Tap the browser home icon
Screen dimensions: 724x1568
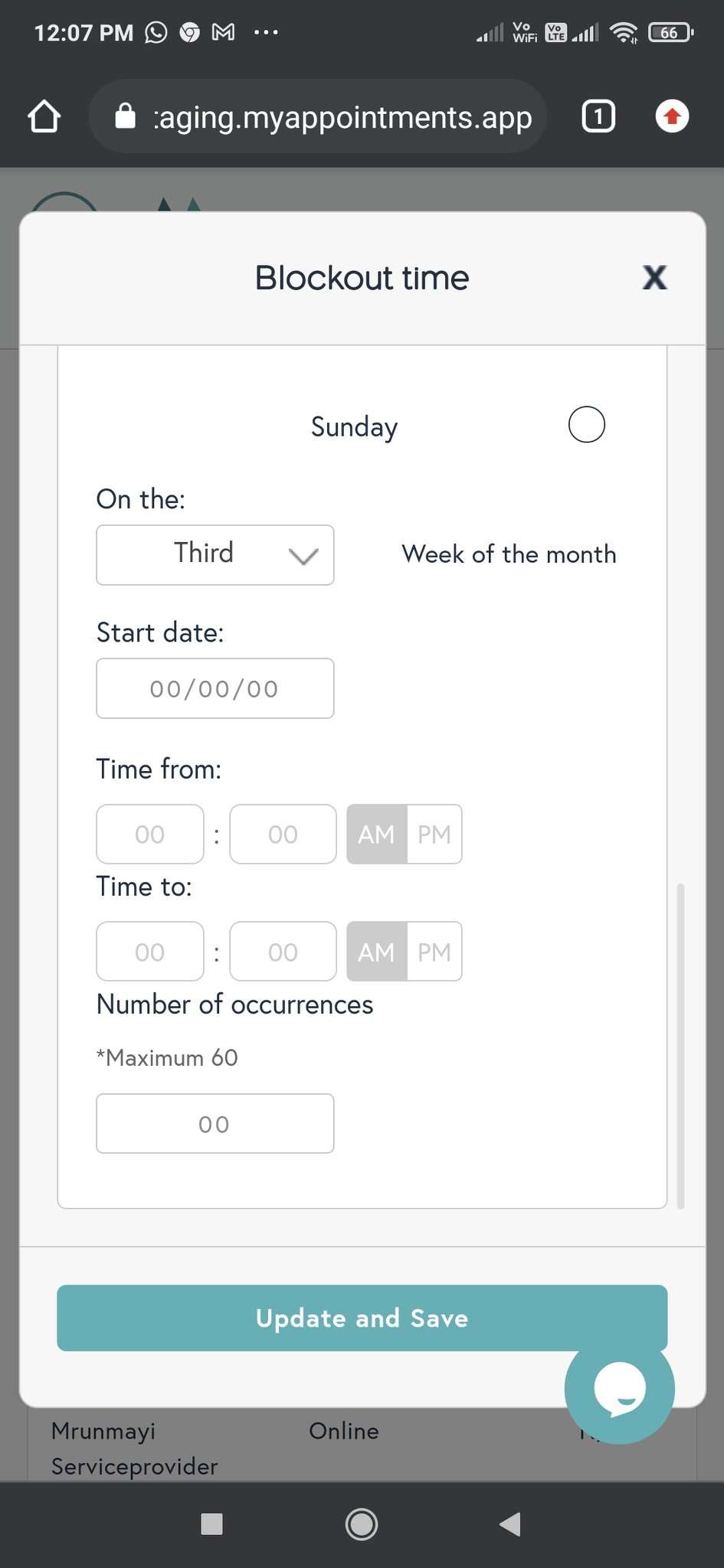pyautogui.click(x=44, y=117)
